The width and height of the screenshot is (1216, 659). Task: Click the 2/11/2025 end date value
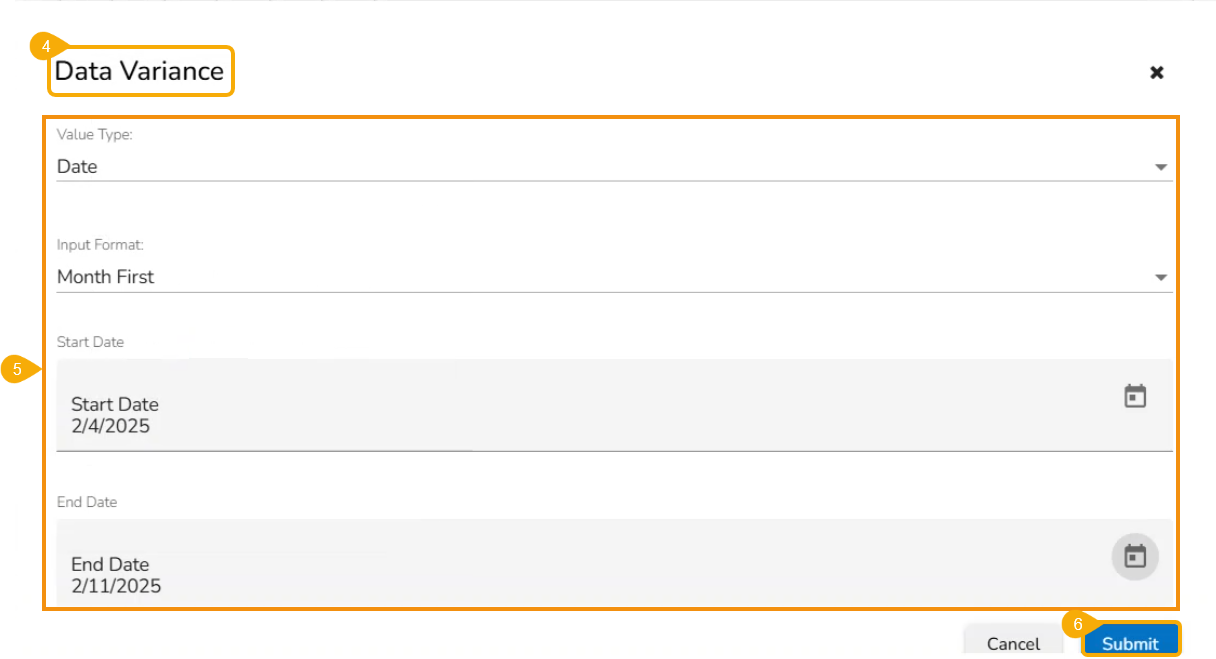116,586
